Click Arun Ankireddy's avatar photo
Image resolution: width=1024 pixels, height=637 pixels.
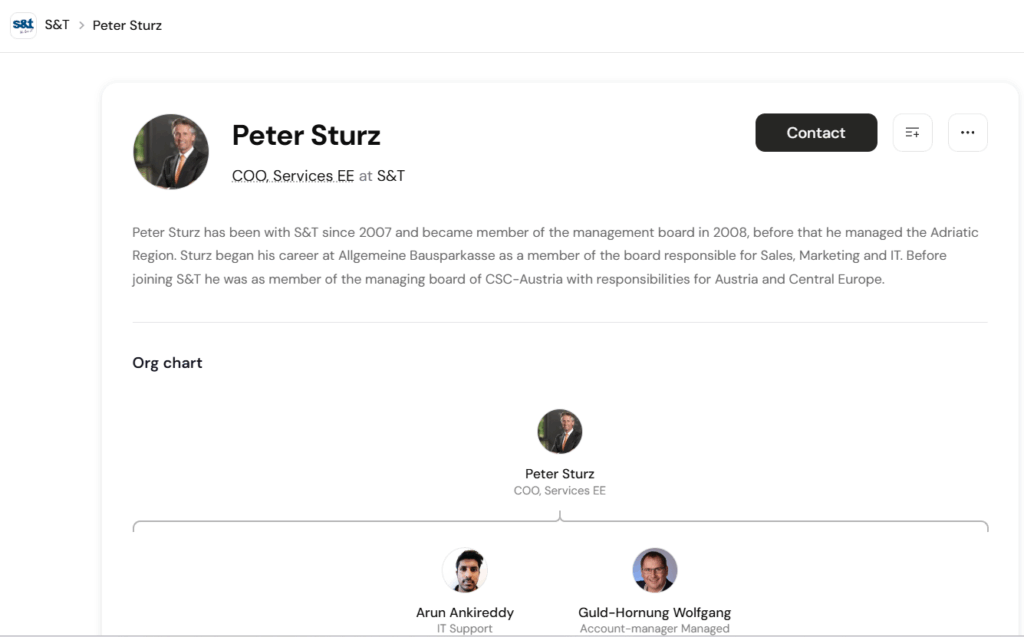point(465,570)
